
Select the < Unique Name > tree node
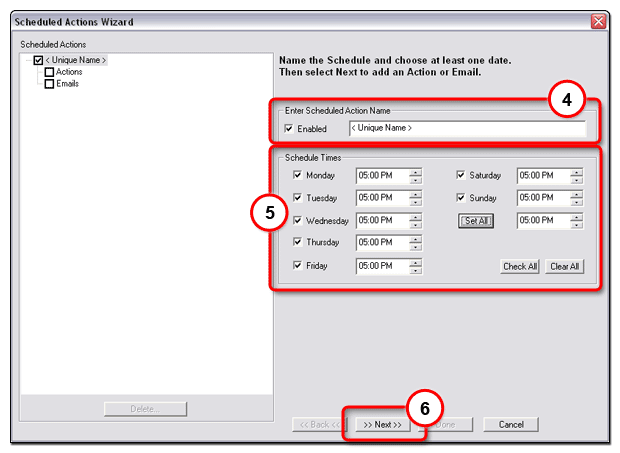click(76, 61)
